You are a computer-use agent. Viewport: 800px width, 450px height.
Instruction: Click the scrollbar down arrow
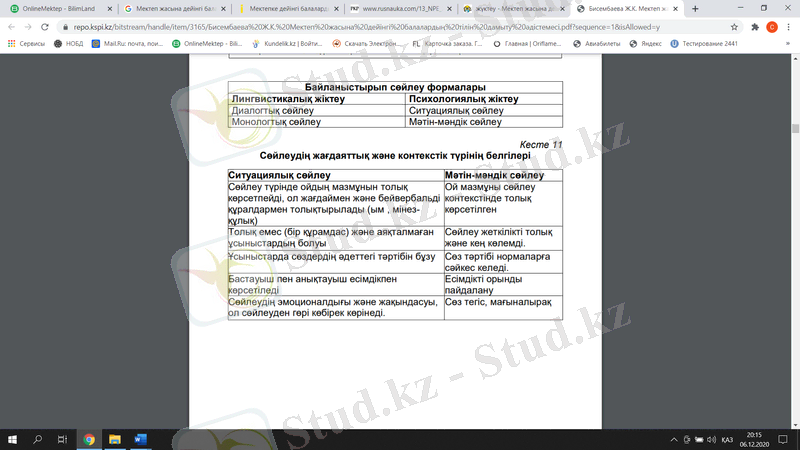tap(795, 425)
